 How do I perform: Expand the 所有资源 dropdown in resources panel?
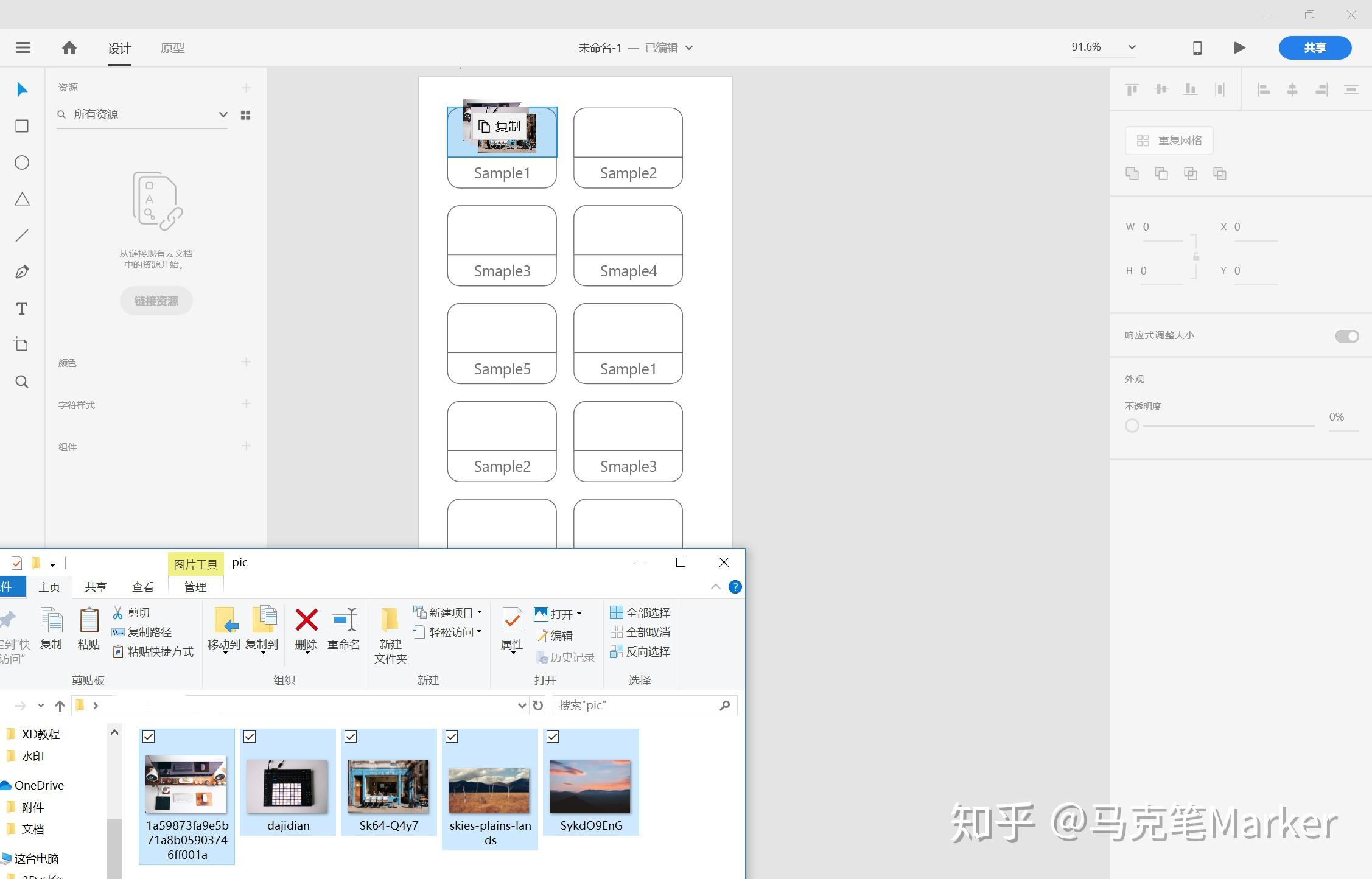coord(223,114)
